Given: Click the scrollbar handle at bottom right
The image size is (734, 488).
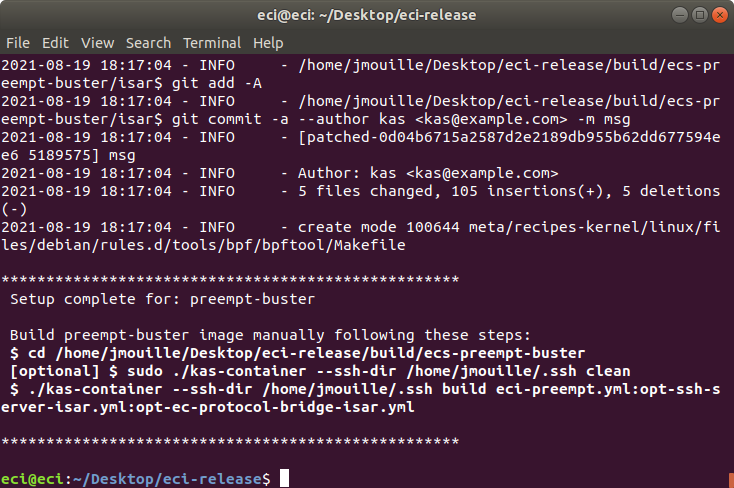Looking at the screenshot, I should tap(731, 481).
